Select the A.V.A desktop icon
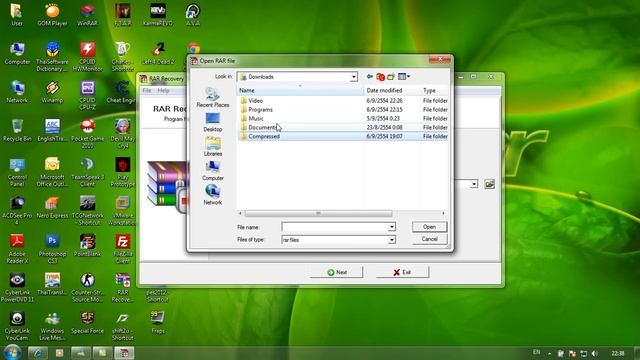 tap(193, 16)
